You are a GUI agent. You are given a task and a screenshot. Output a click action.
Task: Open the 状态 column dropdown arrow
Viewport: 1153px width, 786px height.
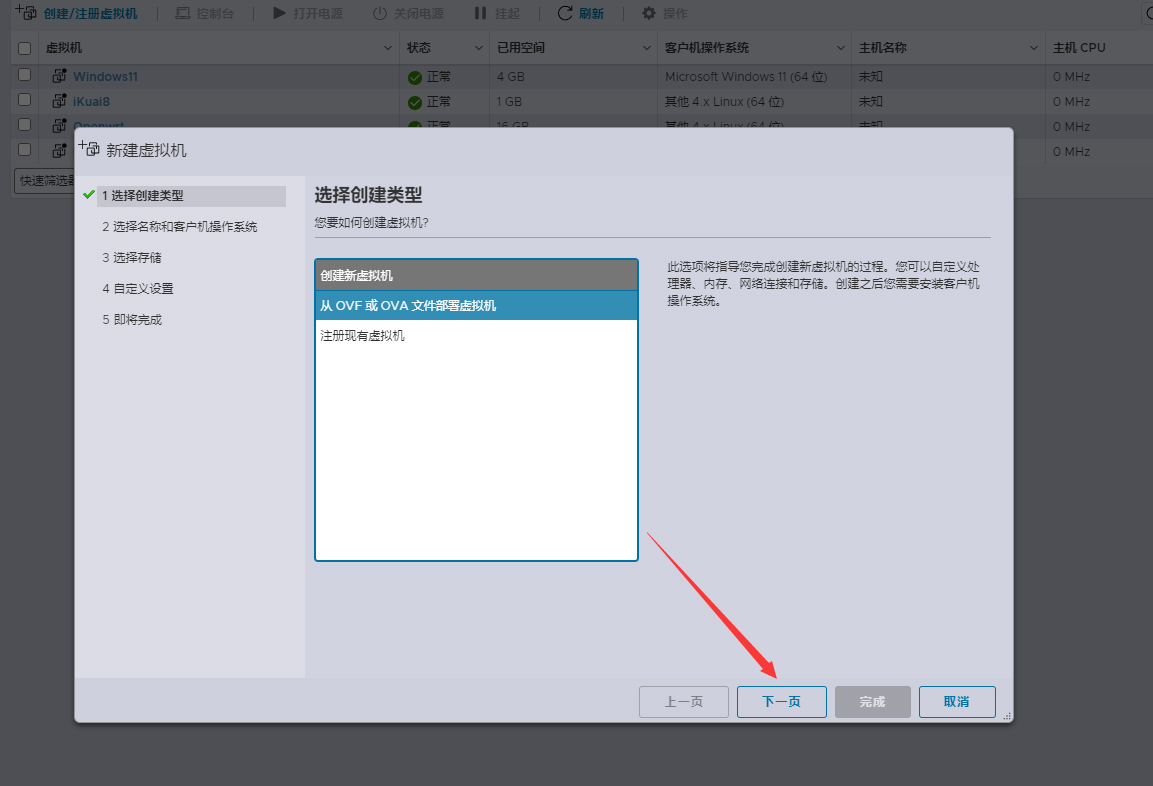pyautogui.click(x=478, y=48)
